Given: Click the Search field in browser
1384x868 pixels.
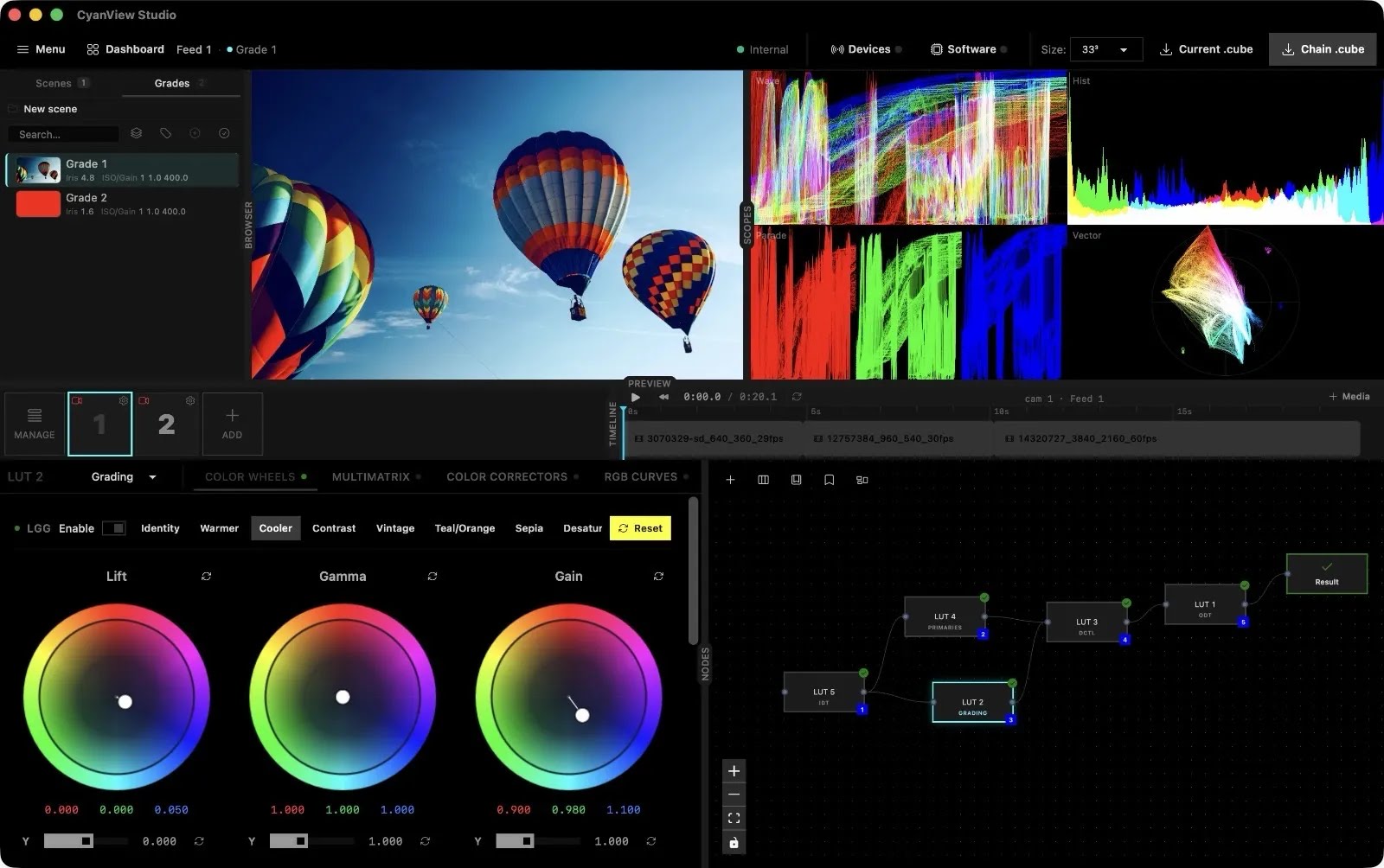Looking at the screenshot, I should [62, 134].
